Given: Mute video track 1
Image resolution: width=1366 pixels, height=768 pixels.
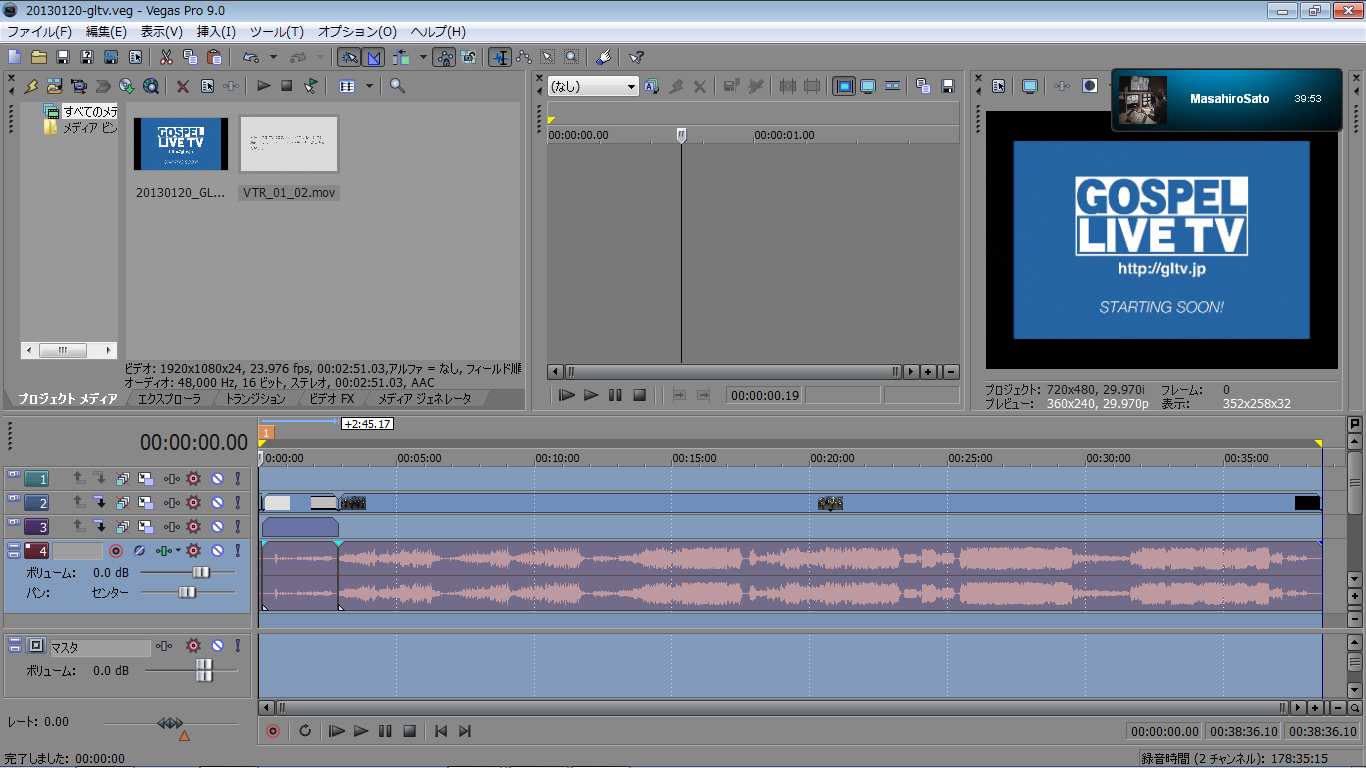Looking at the screenshot, I should (217, 479).
